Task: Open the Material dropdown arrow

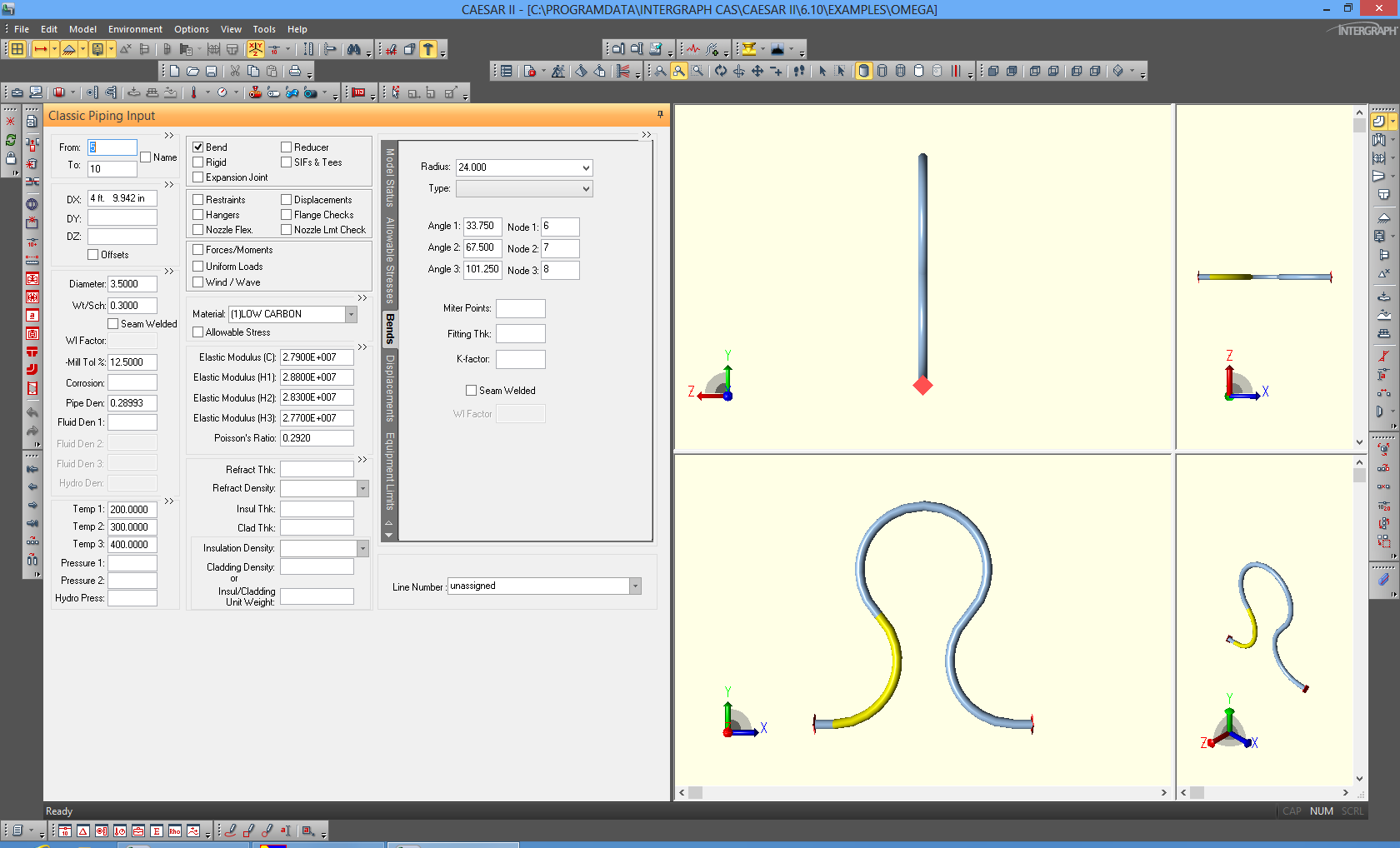Action: [351, 314]
